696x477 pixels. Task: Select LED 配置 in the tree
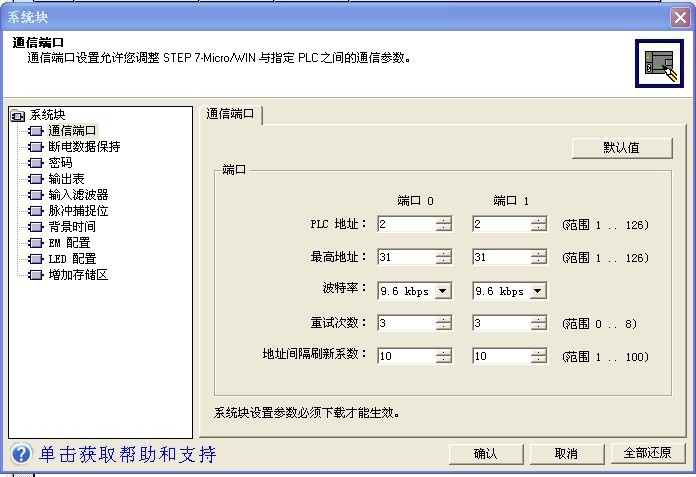pyautogui.click(x=72, y=259)
